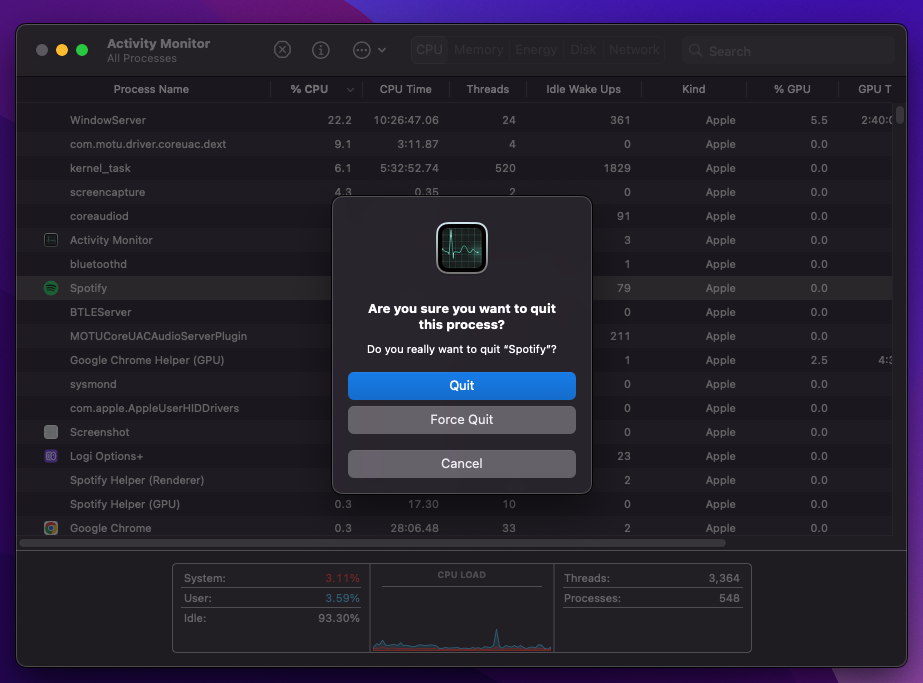Viewport: 923px width, 683px height.
Task: Click the vertical scrollbar of the process list
Action: pos(899,114)
